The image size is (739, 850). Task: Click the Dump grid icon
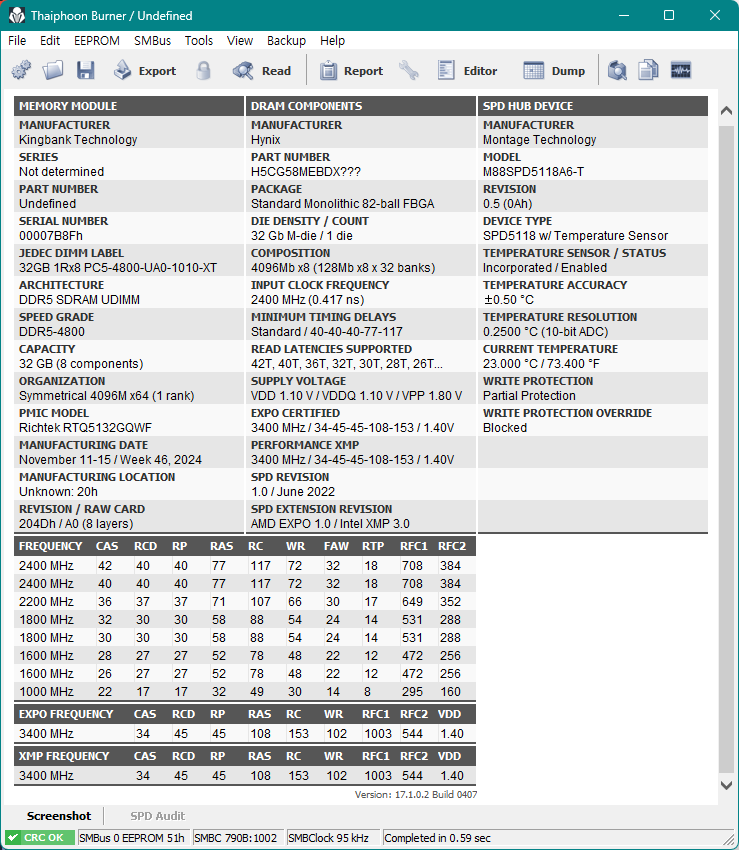(x=534, y=70)
